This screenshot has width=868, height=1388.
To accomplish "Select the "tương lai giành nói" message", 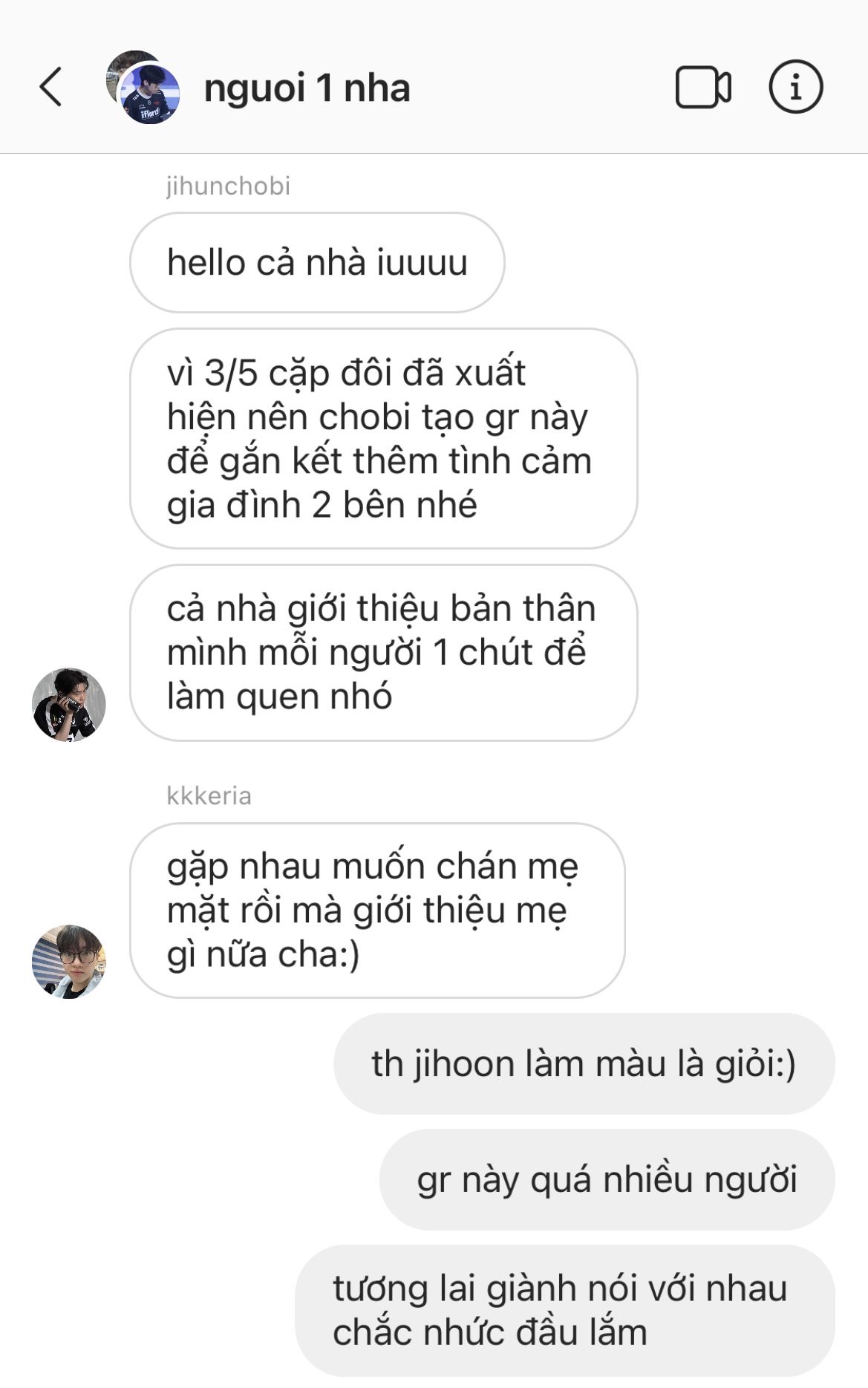I will click(565, 1310).
